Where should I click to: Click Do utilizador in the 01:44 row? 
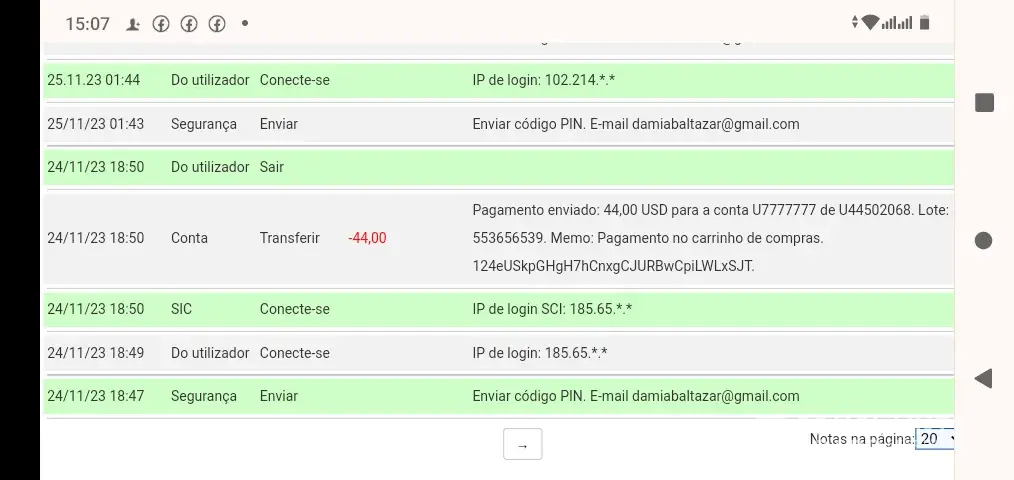[210, 80]
